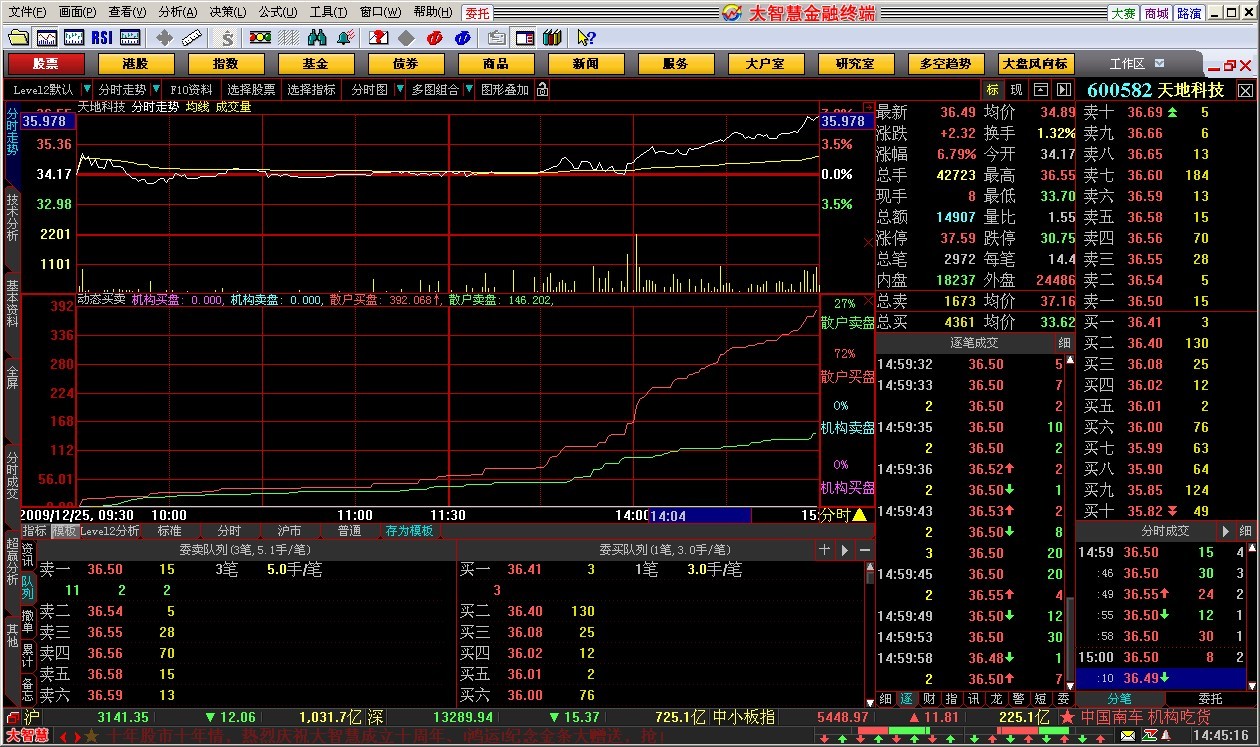Click the page layout panel icon
This screenshot has height=747, width=1260.
coord(524,38)
